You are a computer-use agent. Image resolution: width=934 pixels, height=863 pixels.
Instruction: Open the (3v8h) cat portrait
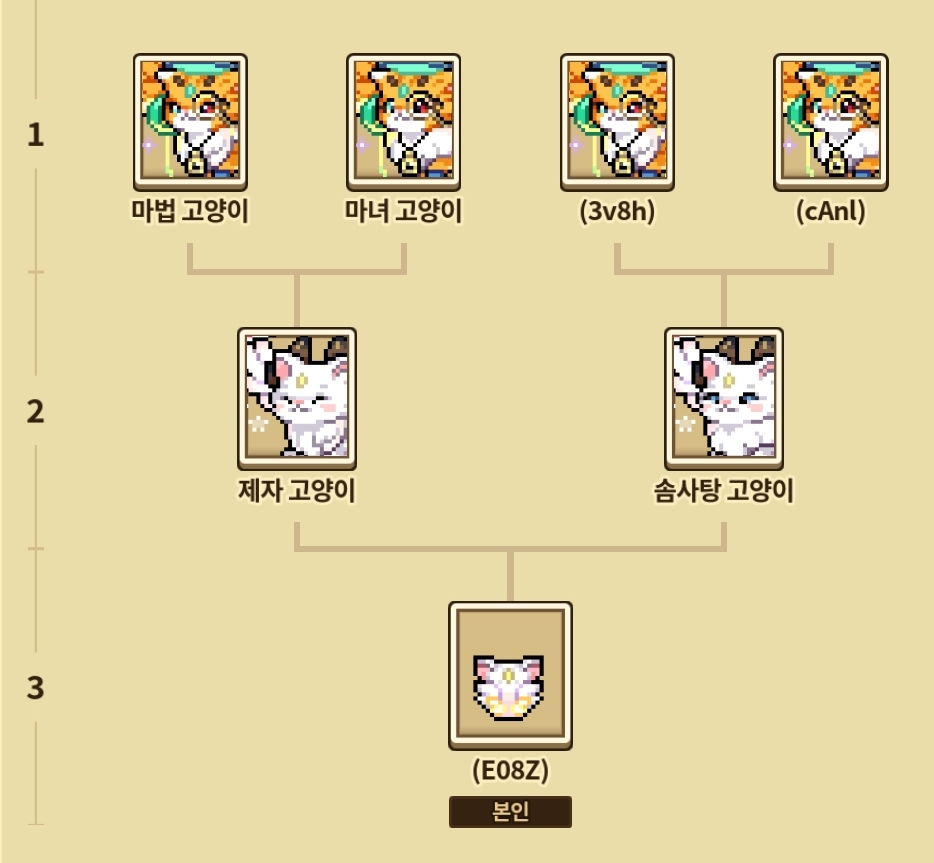(x=617, y=122)
